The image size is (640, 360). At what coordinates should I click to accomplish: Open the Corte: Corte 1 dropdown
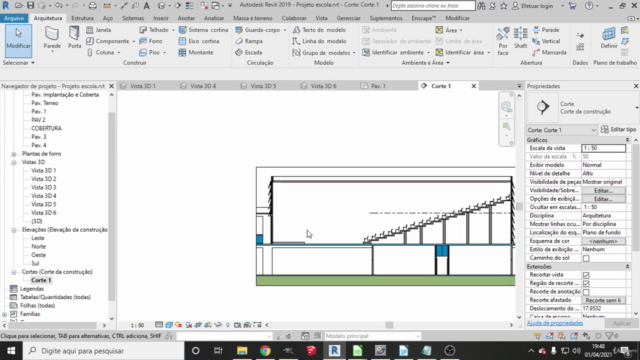561,130
